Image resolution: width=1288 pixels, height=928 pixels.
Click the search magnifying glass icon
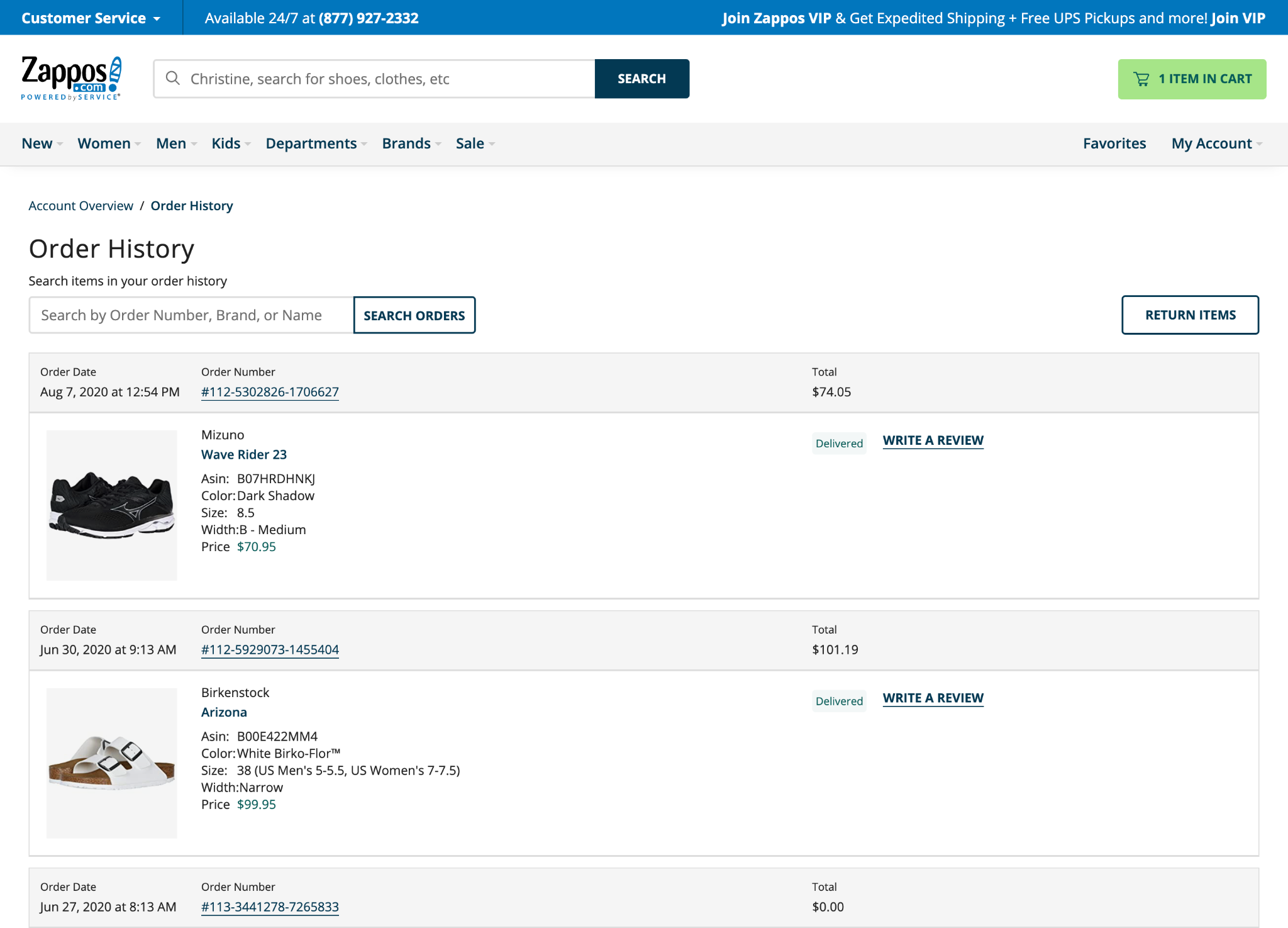172,78
